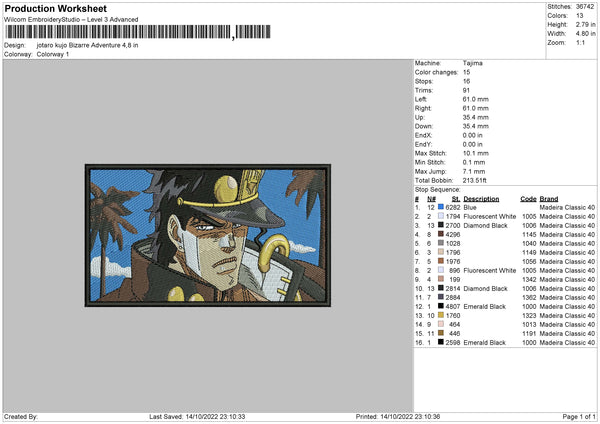Click the Jotaro embroidery design preview
Image resolution: width=600 pixels, height=424 pixels.
[x=208, y=235]
